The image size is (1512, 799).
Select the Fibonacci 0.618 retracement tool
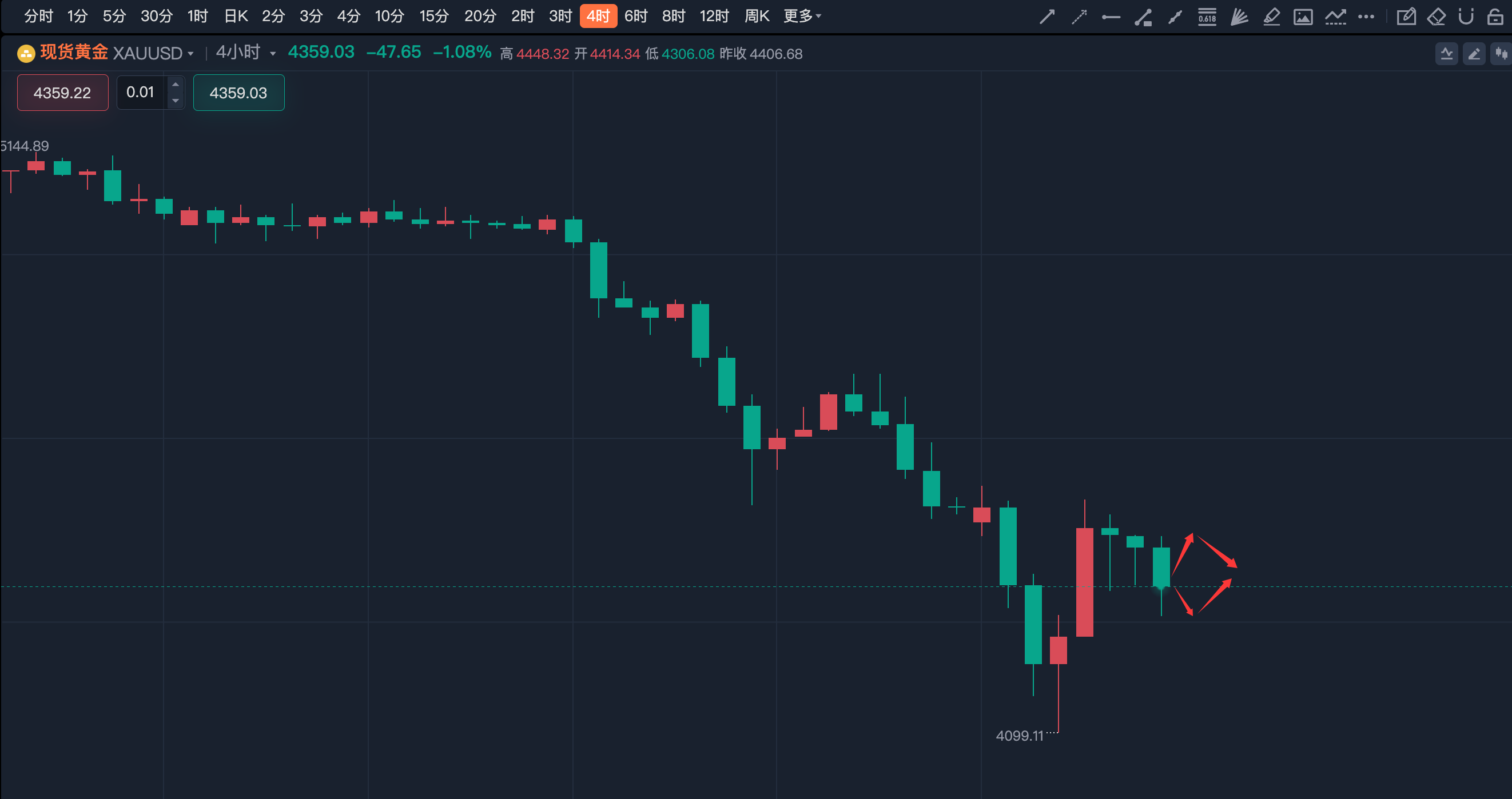coord(1207,17)
